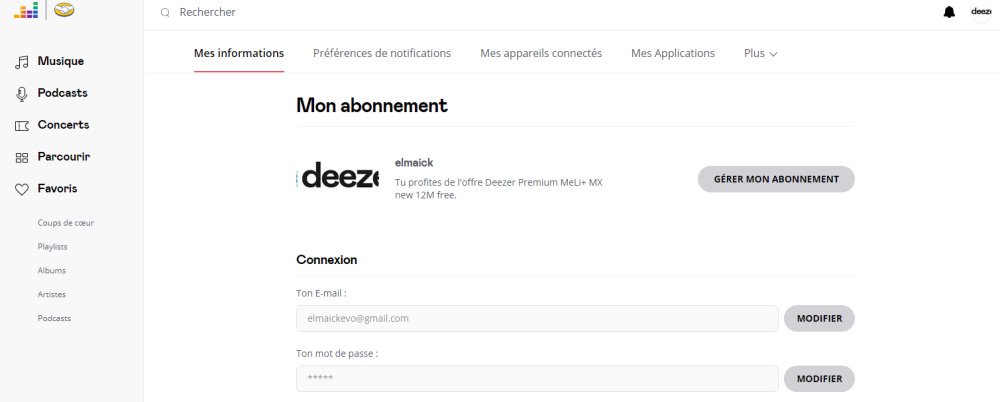Click the Musique note icon
1000x402 pixels.
click(21, 62)
